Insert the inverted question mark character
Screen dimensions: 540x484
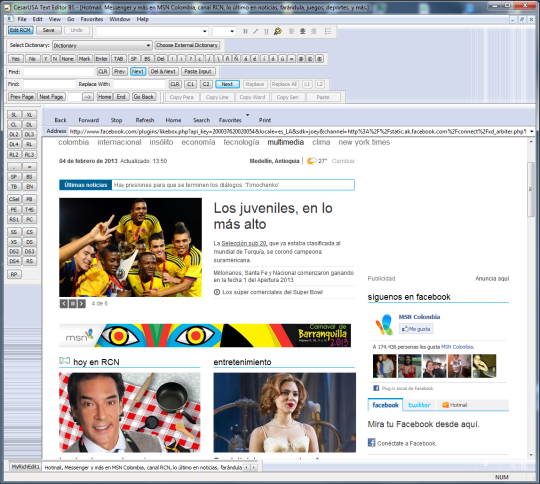pos(200,59)
